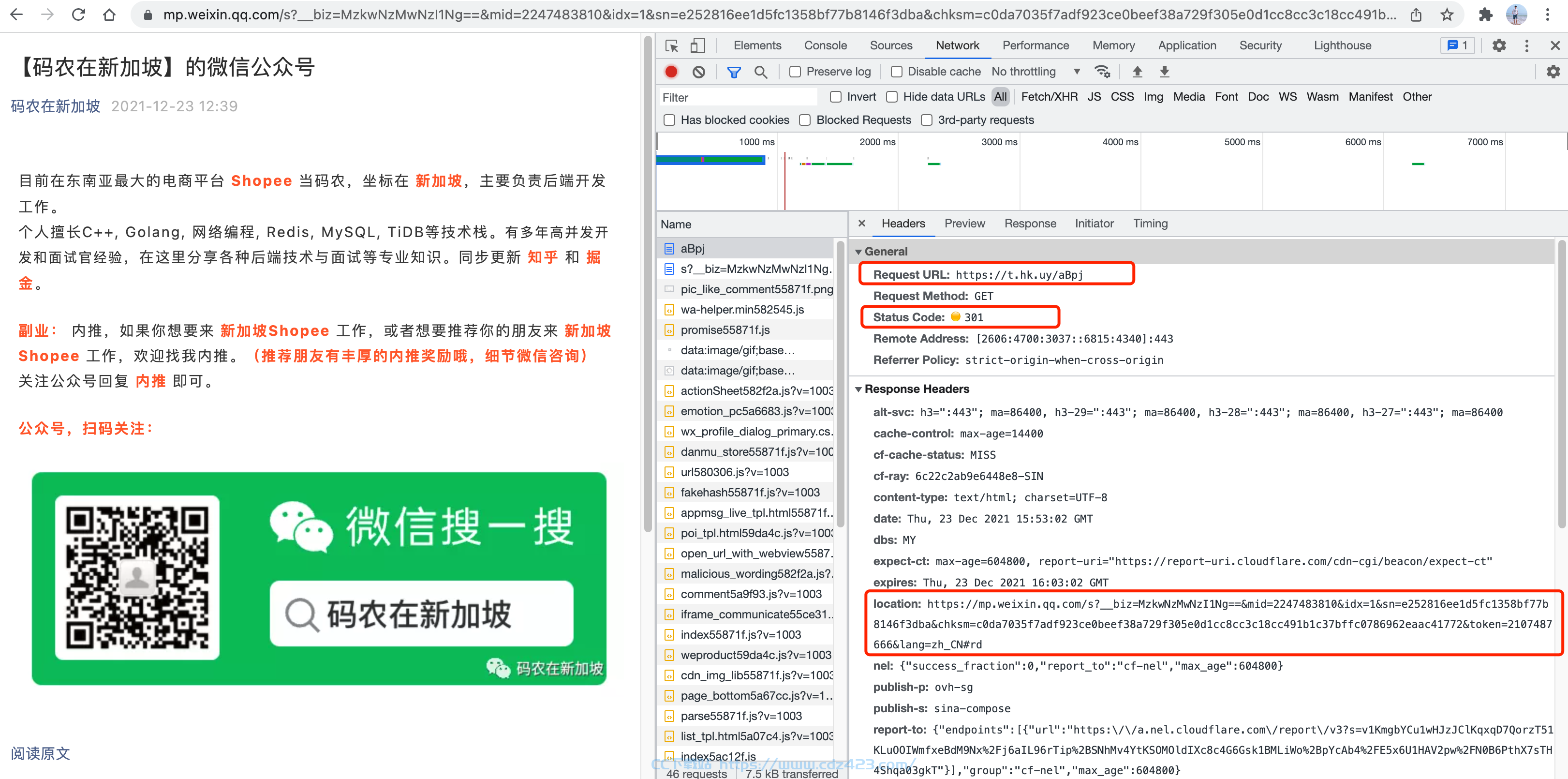The height and width of the screenshot is (779, 1568).
Task: Open the Chrome profile avatar
Action: pos(1516,15)
